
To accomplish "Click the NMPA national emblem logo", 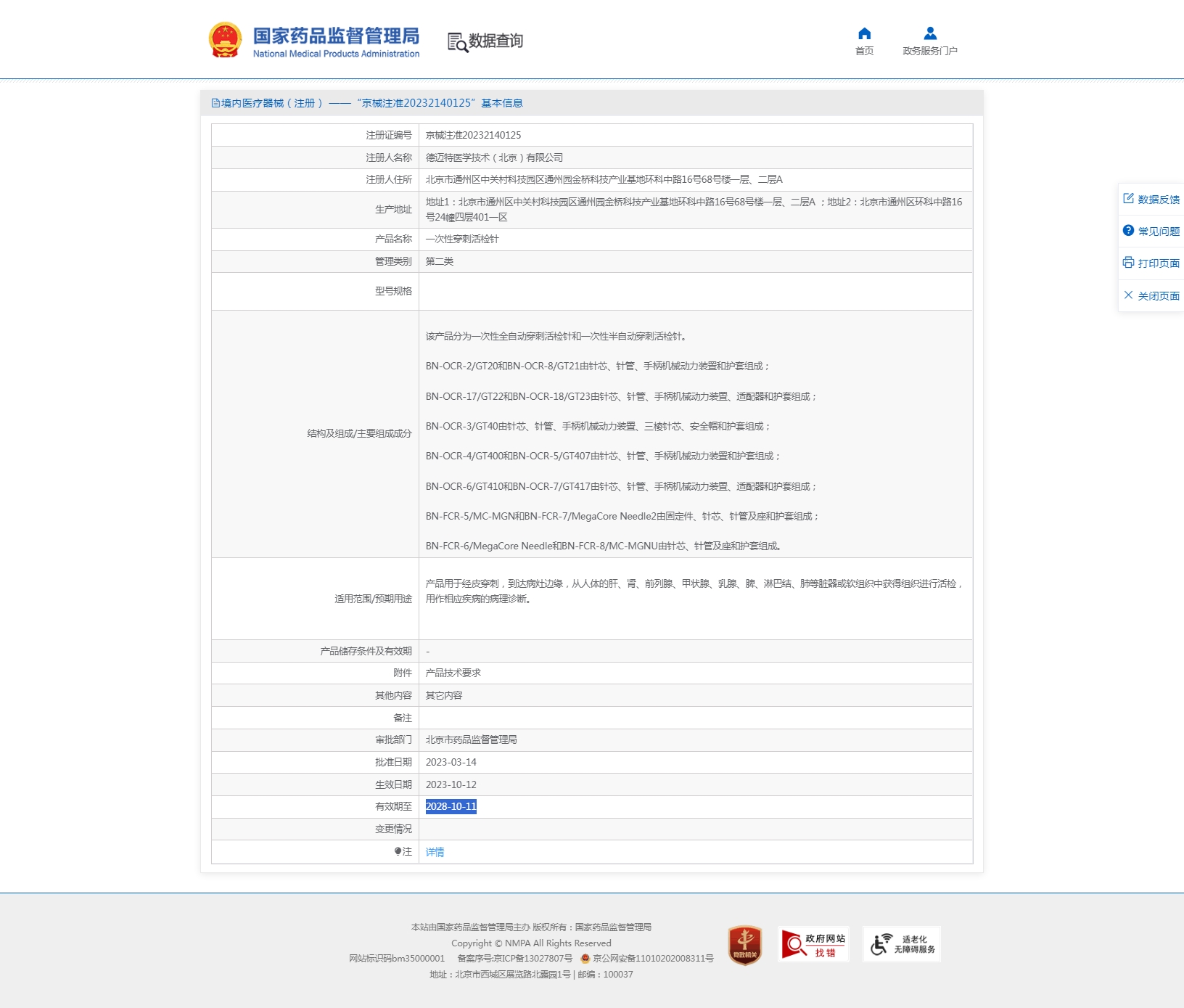I will pos(225,40).
